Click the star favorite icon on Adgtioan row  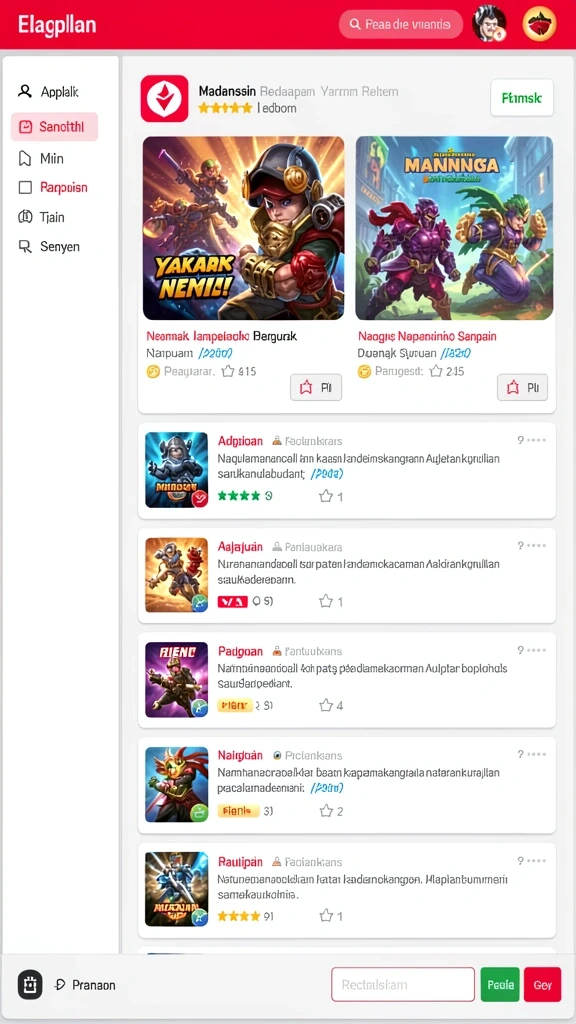pos(326,496)
